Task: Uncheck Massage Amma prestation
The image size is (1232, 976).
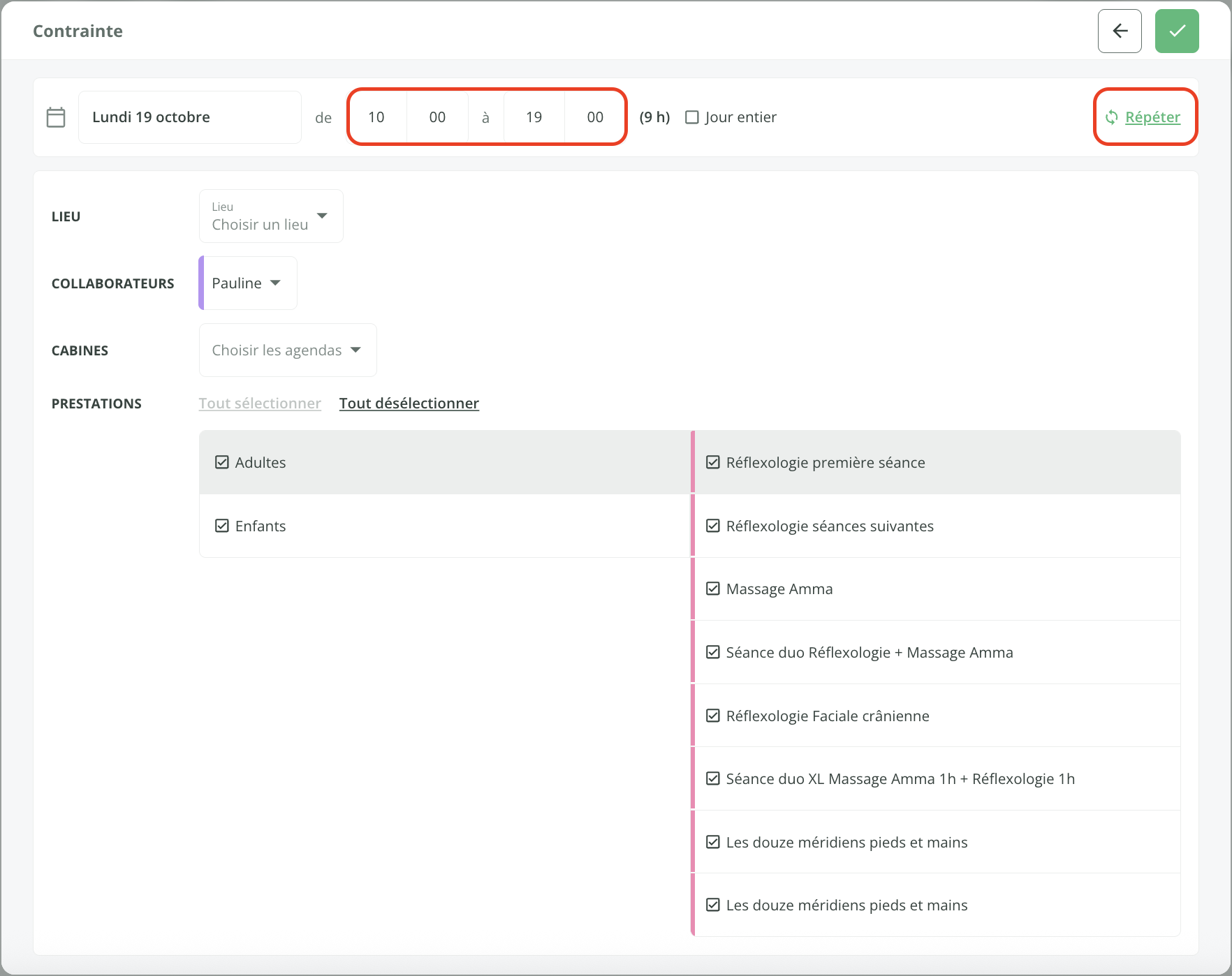Action: point(713,589)
